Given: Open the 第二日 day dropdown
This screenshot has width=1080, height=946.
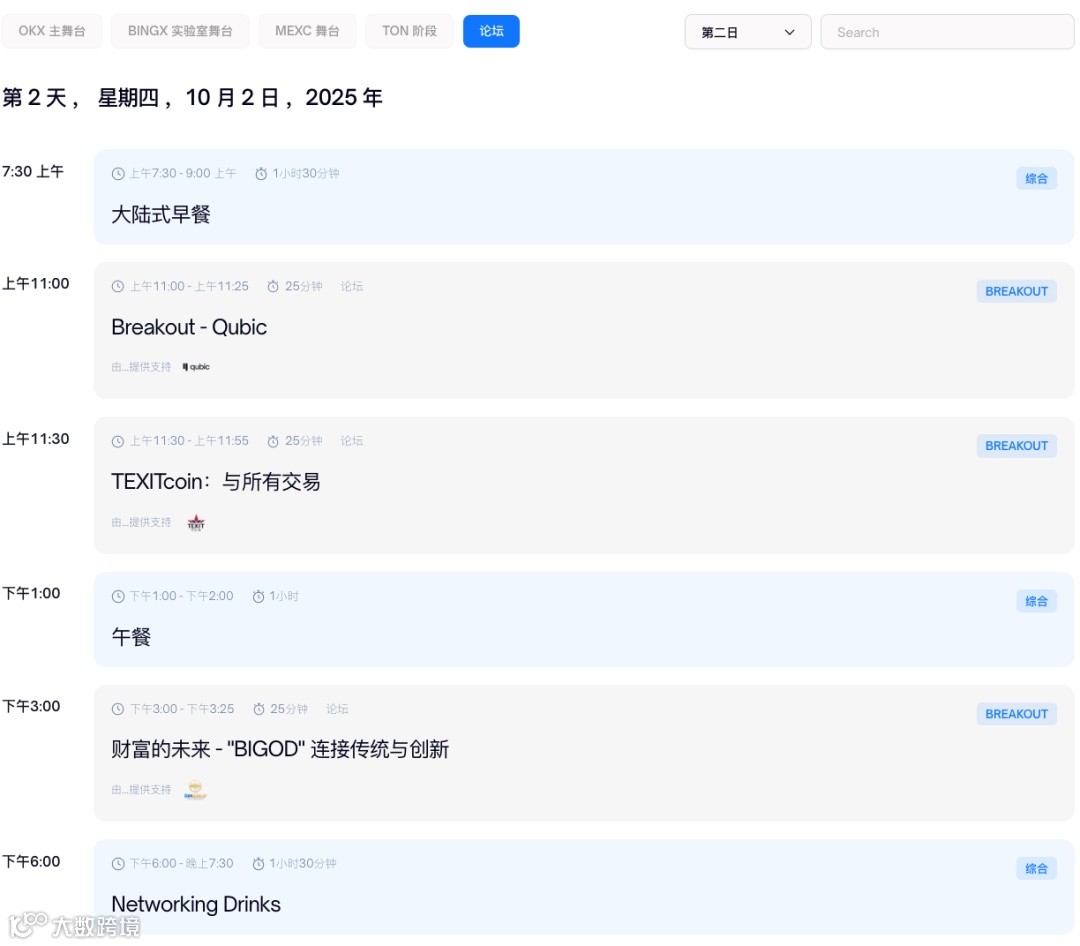Looking at the screenshot, I should tap(748, 32).
